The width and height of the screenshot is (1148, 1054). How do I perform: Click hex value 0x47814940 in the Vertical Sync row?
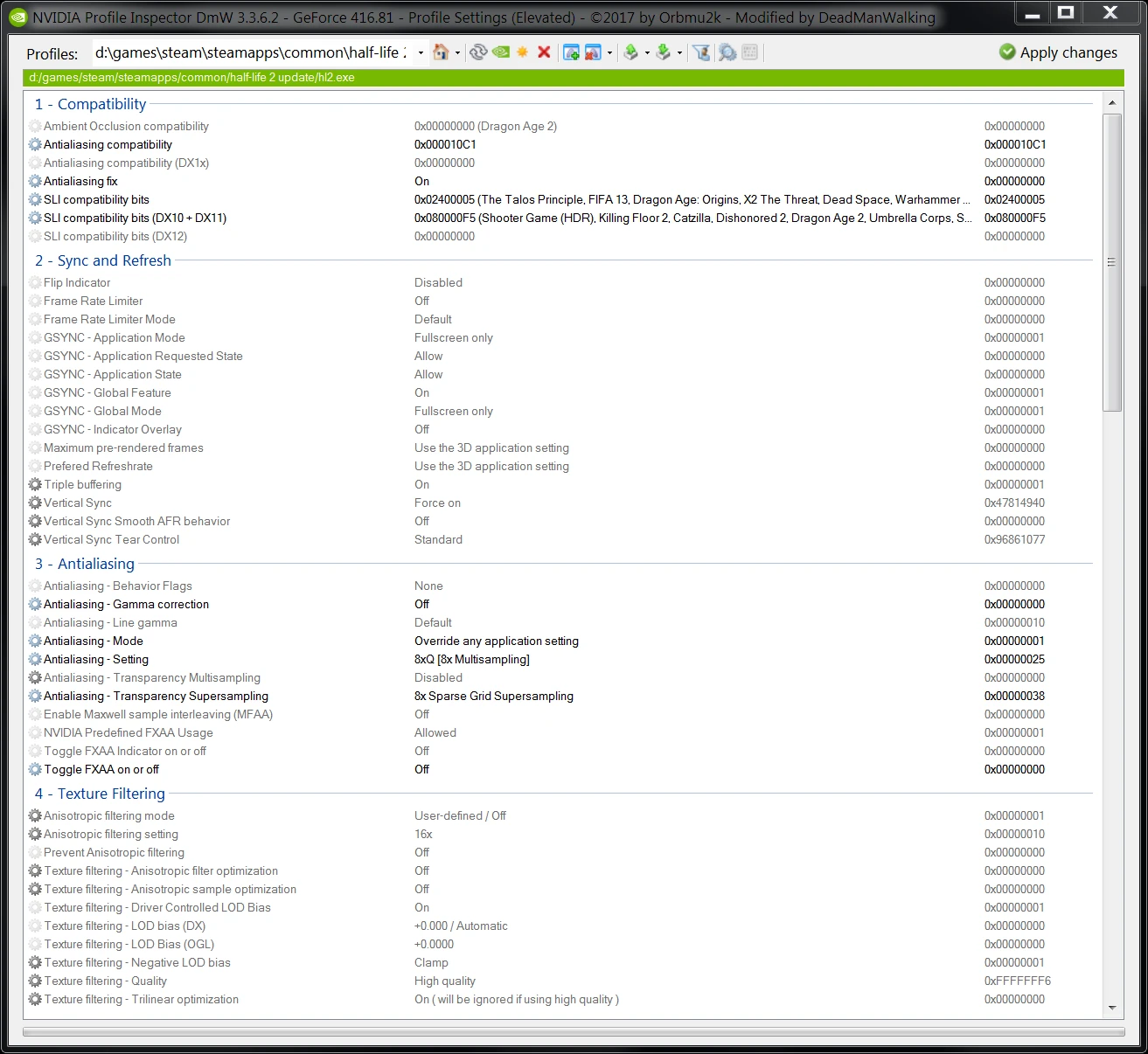[x=1014, y=503]
